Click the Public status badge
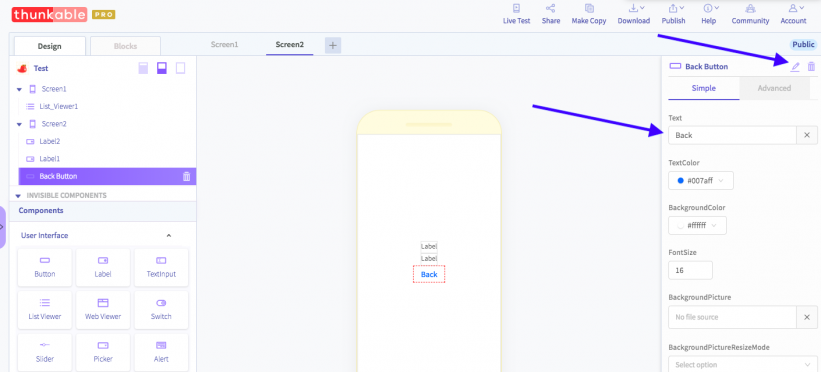This screenshot has height=372, width=821. click(x=803, y=45)
